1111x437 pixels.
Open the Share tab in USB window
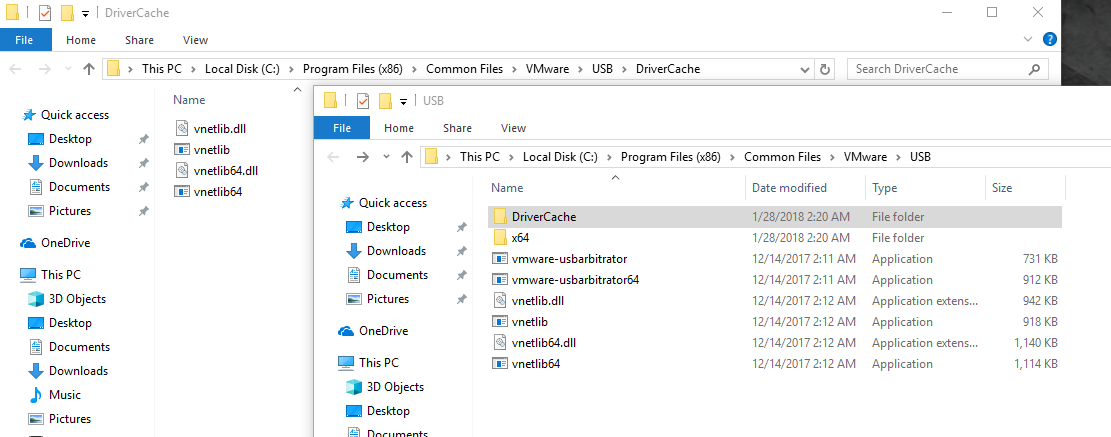(457, 128)
